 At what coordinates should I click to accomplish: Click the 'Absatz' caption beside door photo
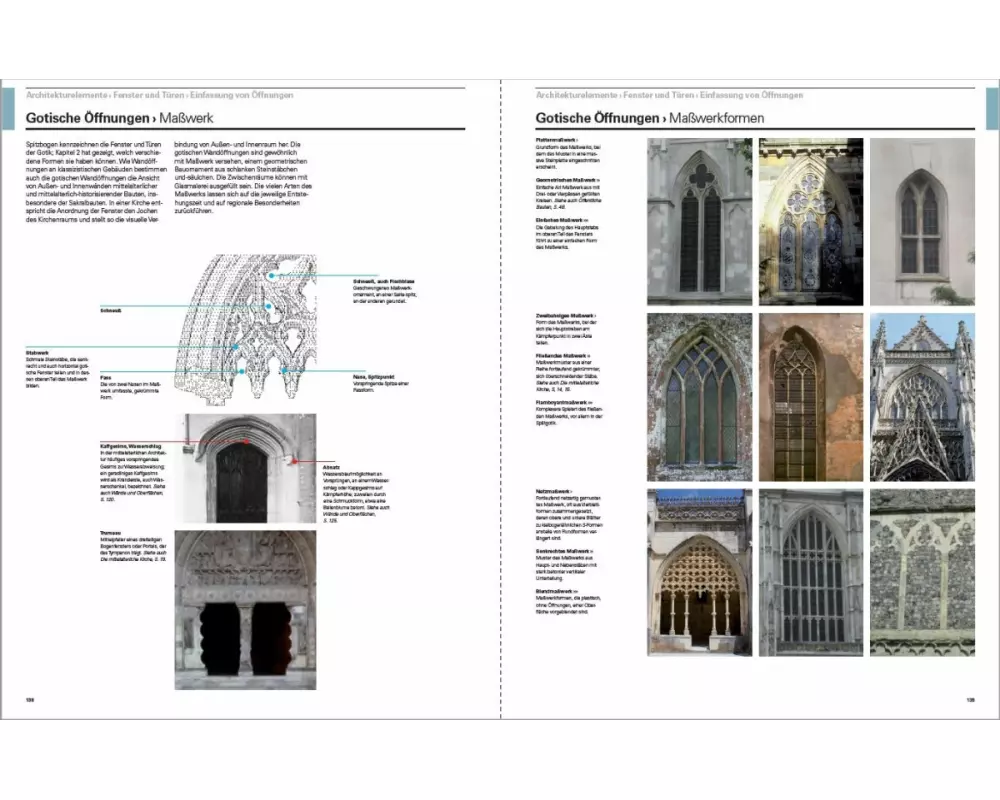coord(332,467)
